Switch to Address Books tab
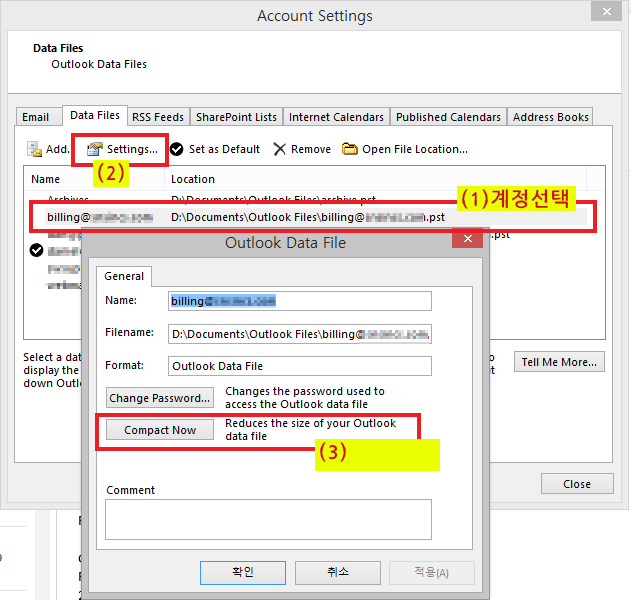Screen dimensions: 631x600 pos(550,117)
